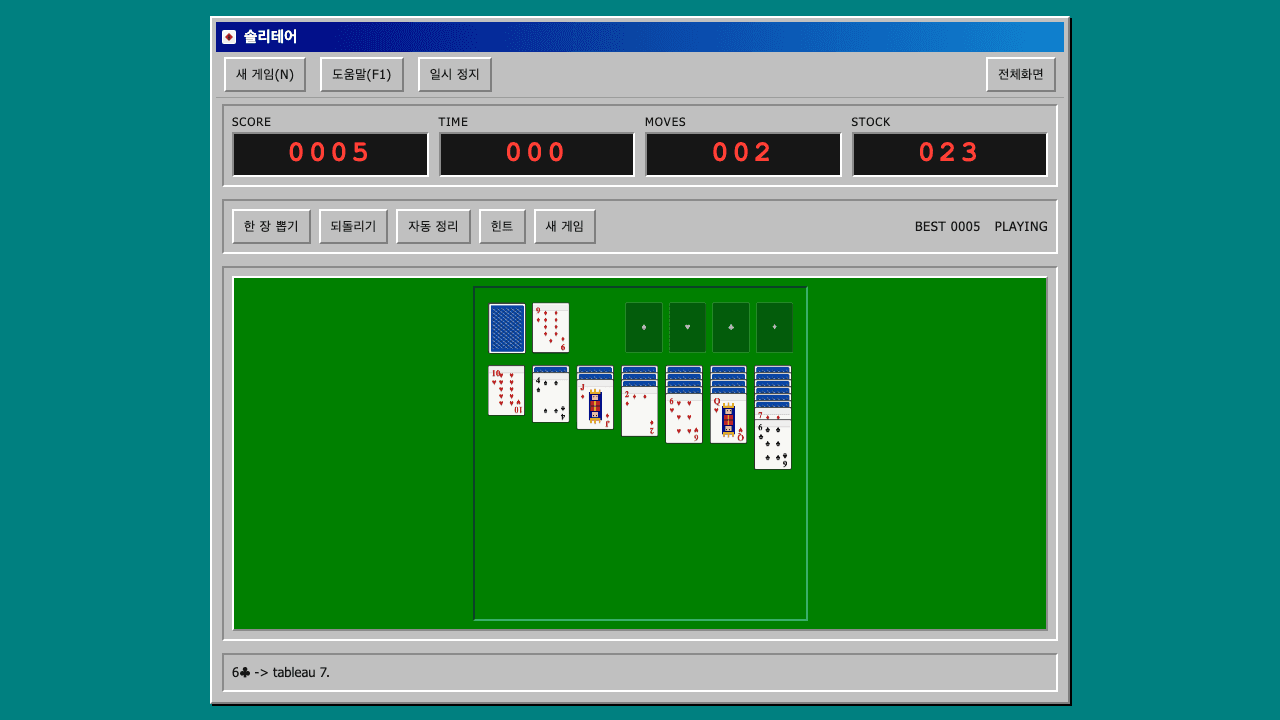Image resolution: width=1280 pixels, height=720 pixels.
Task: Click the spade foundation slot
Action: [644, 328]
